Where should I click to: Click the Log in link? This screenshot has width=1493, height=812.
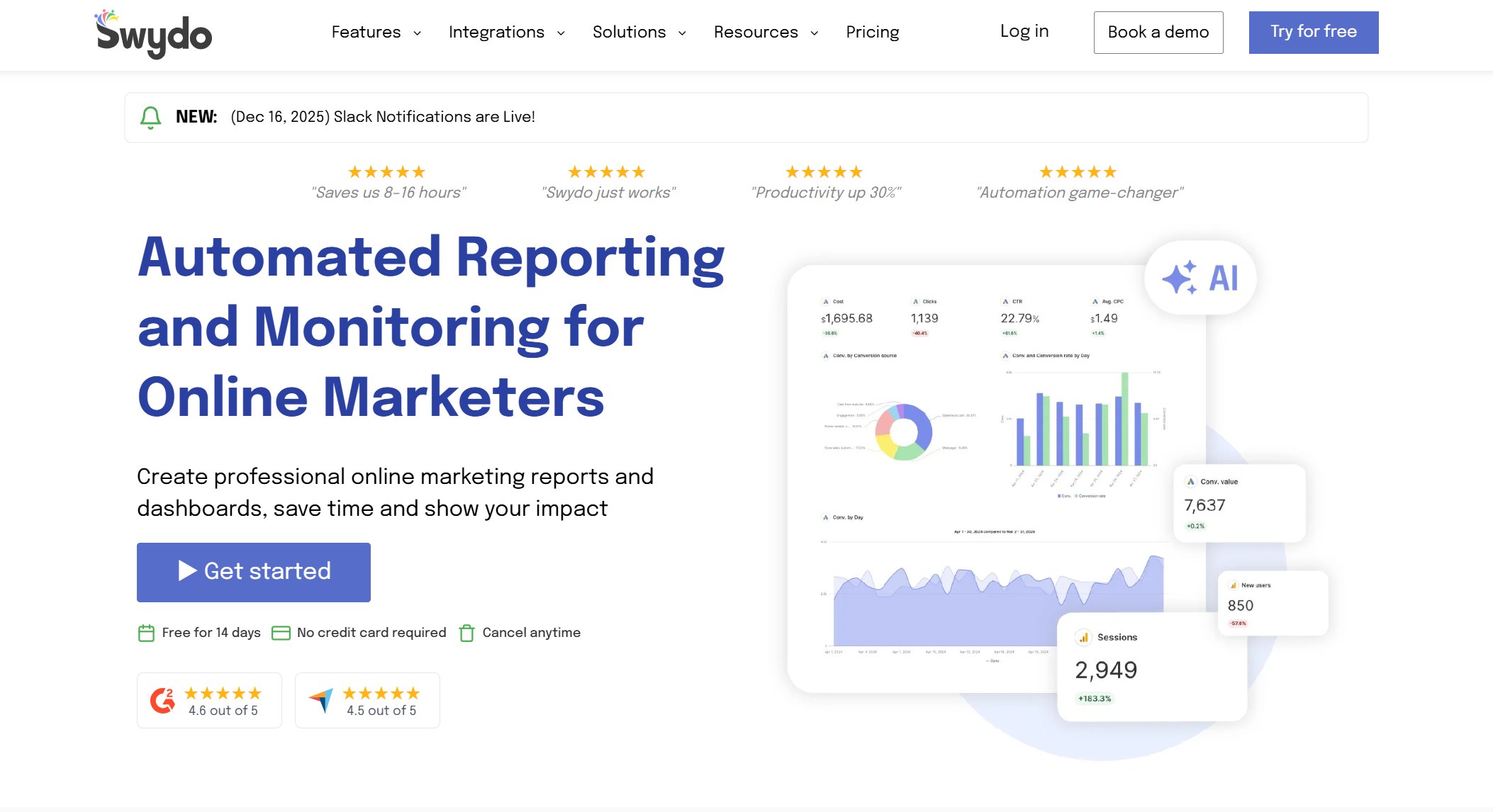[x=1024, y=31]
